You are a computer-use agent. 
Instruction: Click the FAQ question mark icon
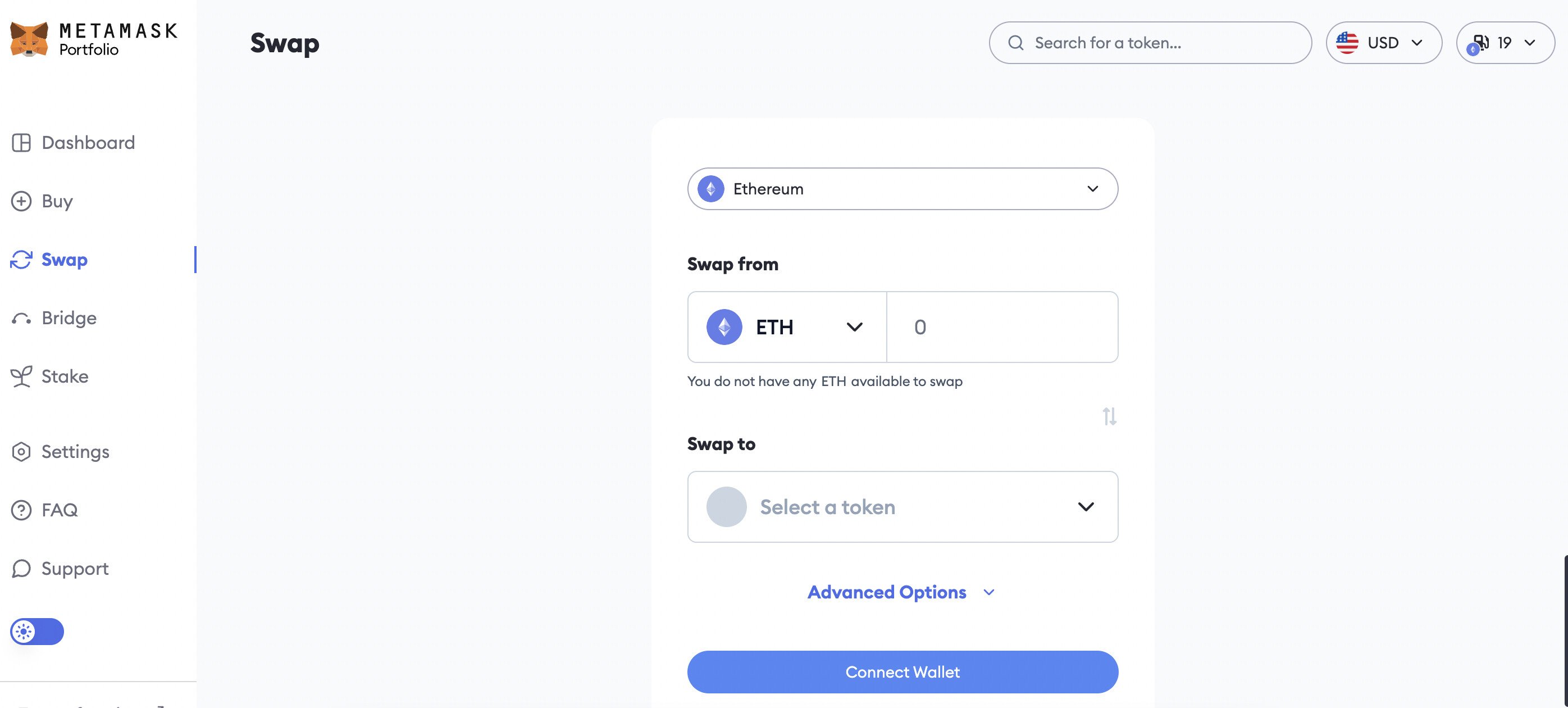tap(21, 510)
